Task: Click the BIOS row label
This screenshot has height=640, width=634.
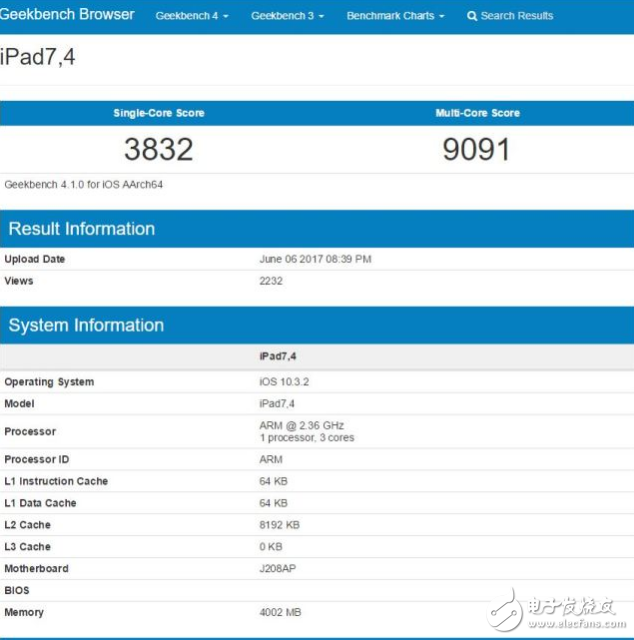Action: pos(17,590)
